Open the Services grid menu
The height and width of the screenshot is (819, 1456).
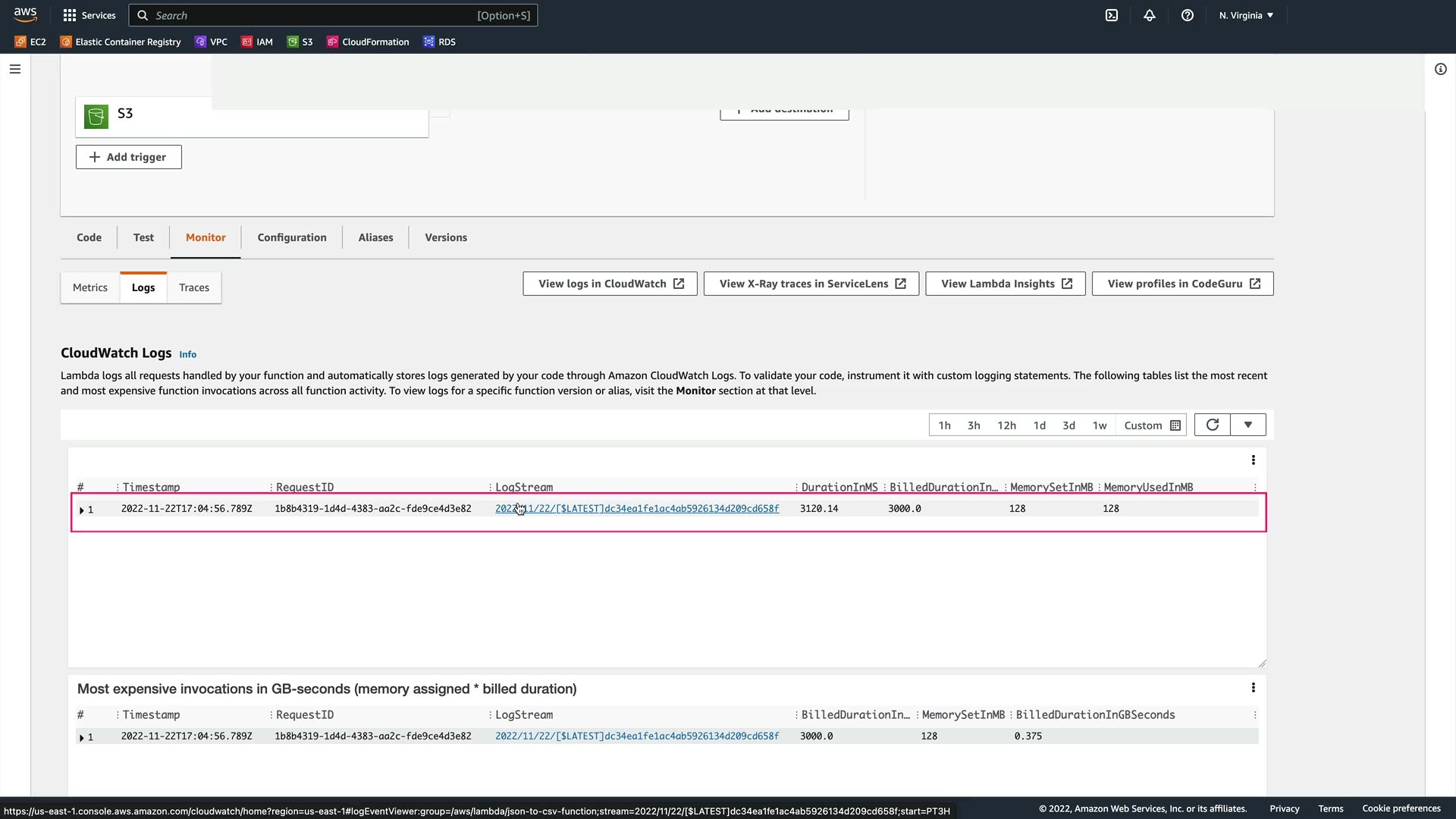[89, 15]
